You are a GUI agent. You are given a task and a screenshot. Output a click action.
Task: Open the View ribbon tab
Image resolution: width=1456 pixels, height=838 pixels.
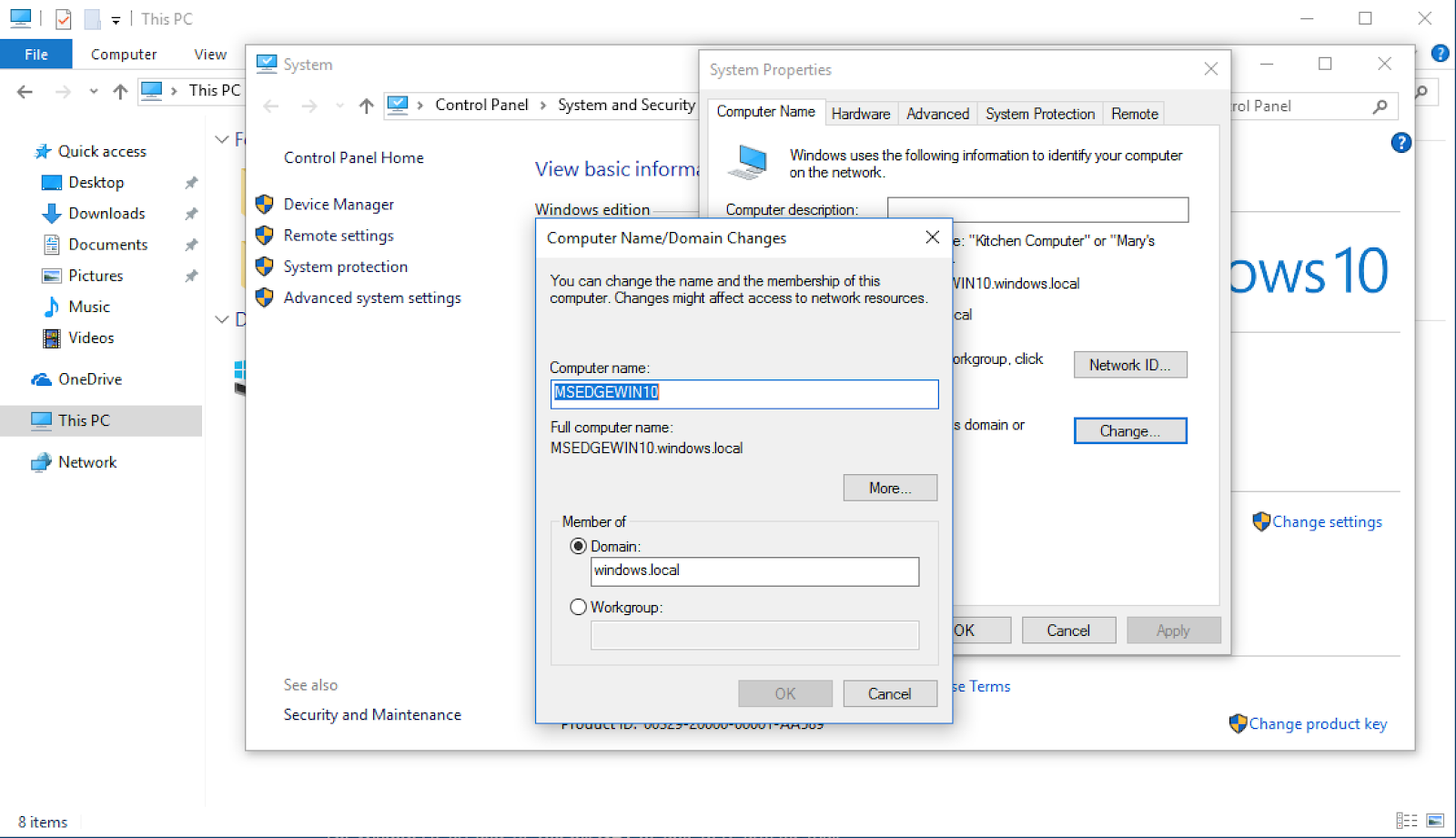click(x=210, y=55)
